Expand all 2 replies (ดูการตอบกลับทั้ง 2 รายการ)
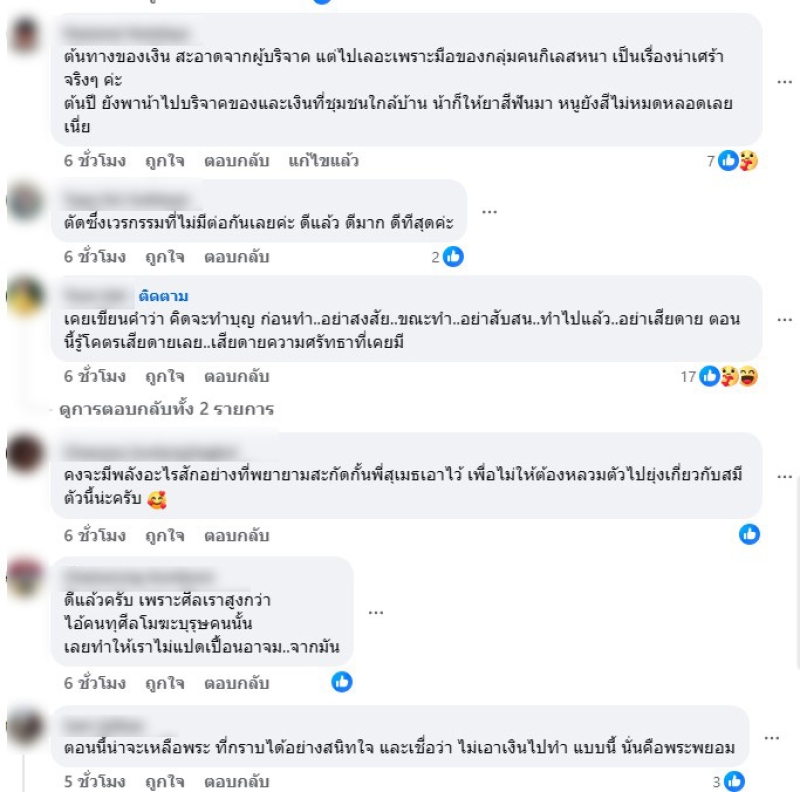Viewport: 800px width, 792px height. tap(167, 409)
